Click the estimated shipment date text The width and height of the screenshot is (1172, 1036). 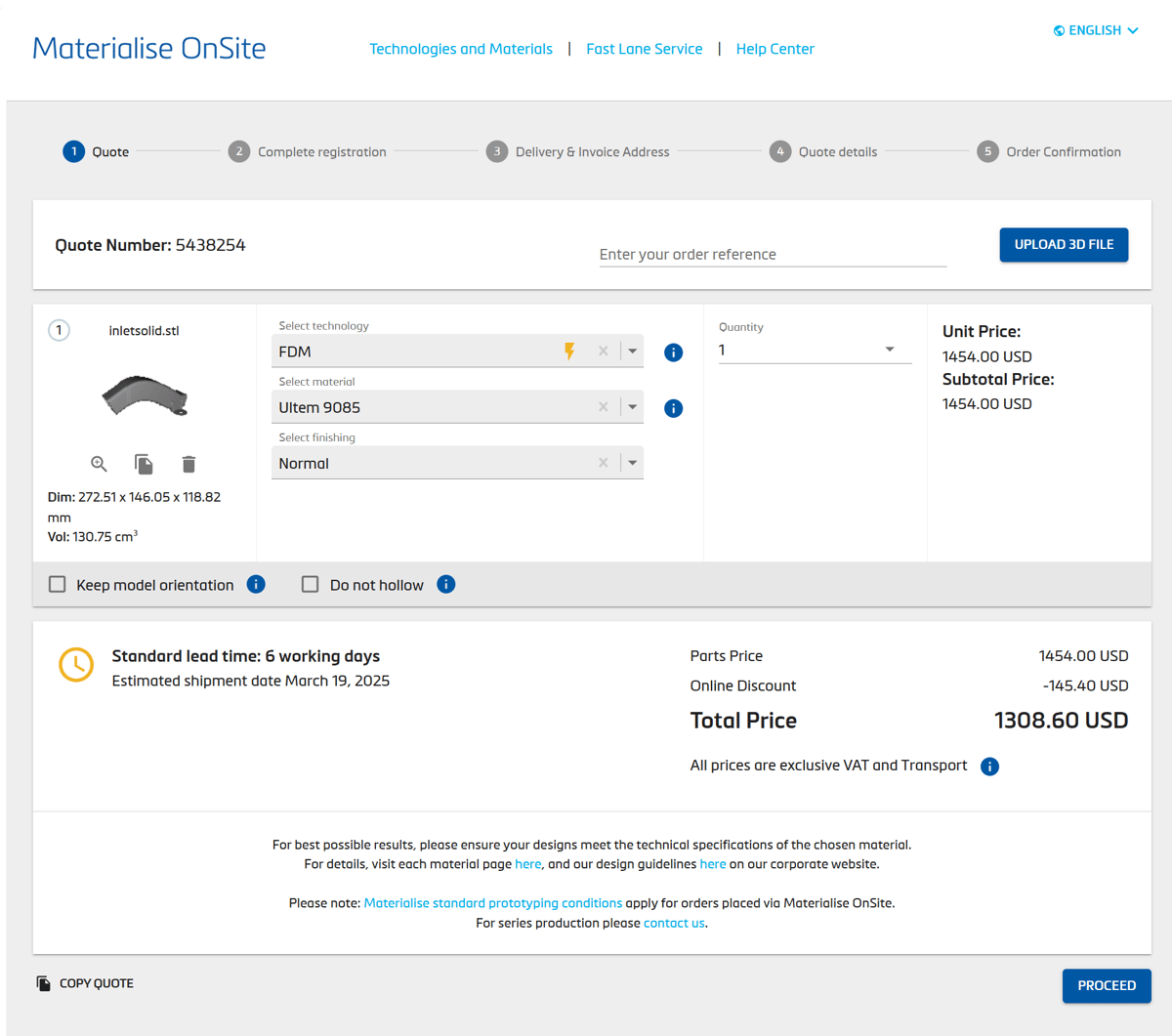tap(251, 681)
